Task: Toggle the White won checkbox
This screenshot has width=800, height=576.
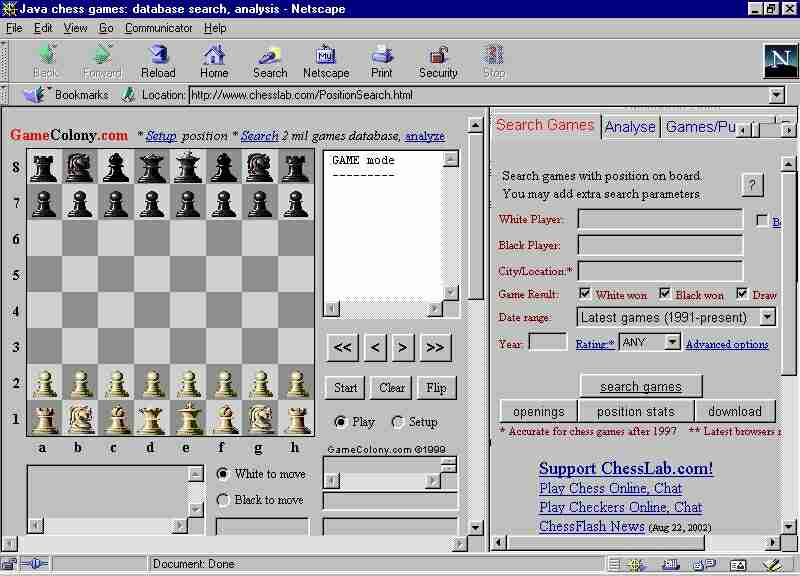Action: pos(585,293)
